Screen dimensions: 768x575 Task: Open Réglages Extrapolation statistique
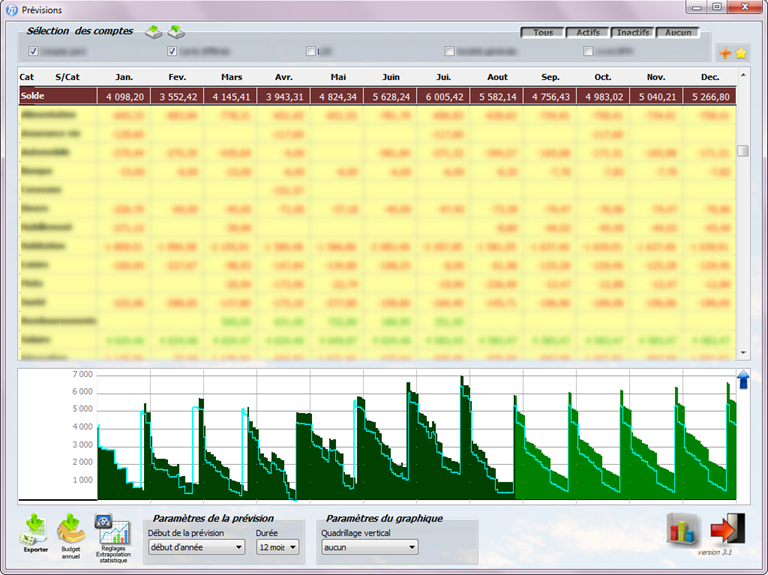pos(113,537)
